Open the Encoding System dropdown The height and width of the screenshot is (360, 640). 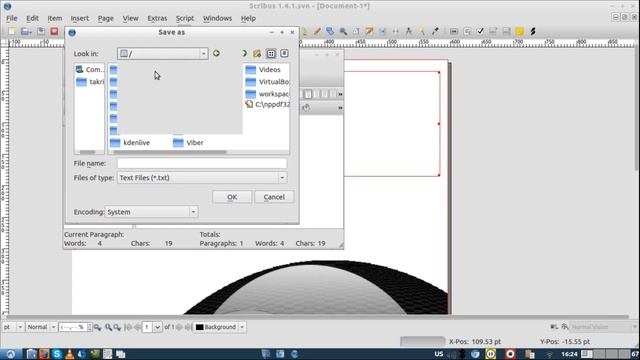[193, 212]
